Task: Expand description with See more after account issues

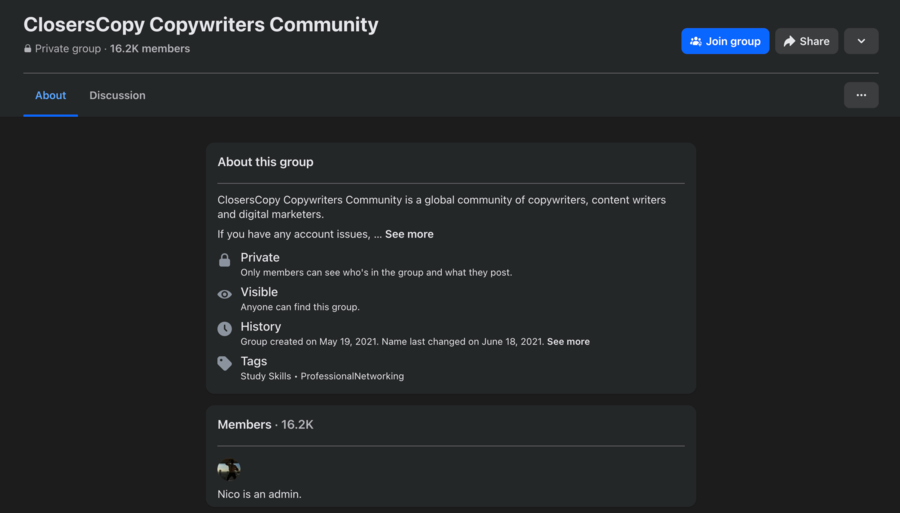Action: click(409, 234)
